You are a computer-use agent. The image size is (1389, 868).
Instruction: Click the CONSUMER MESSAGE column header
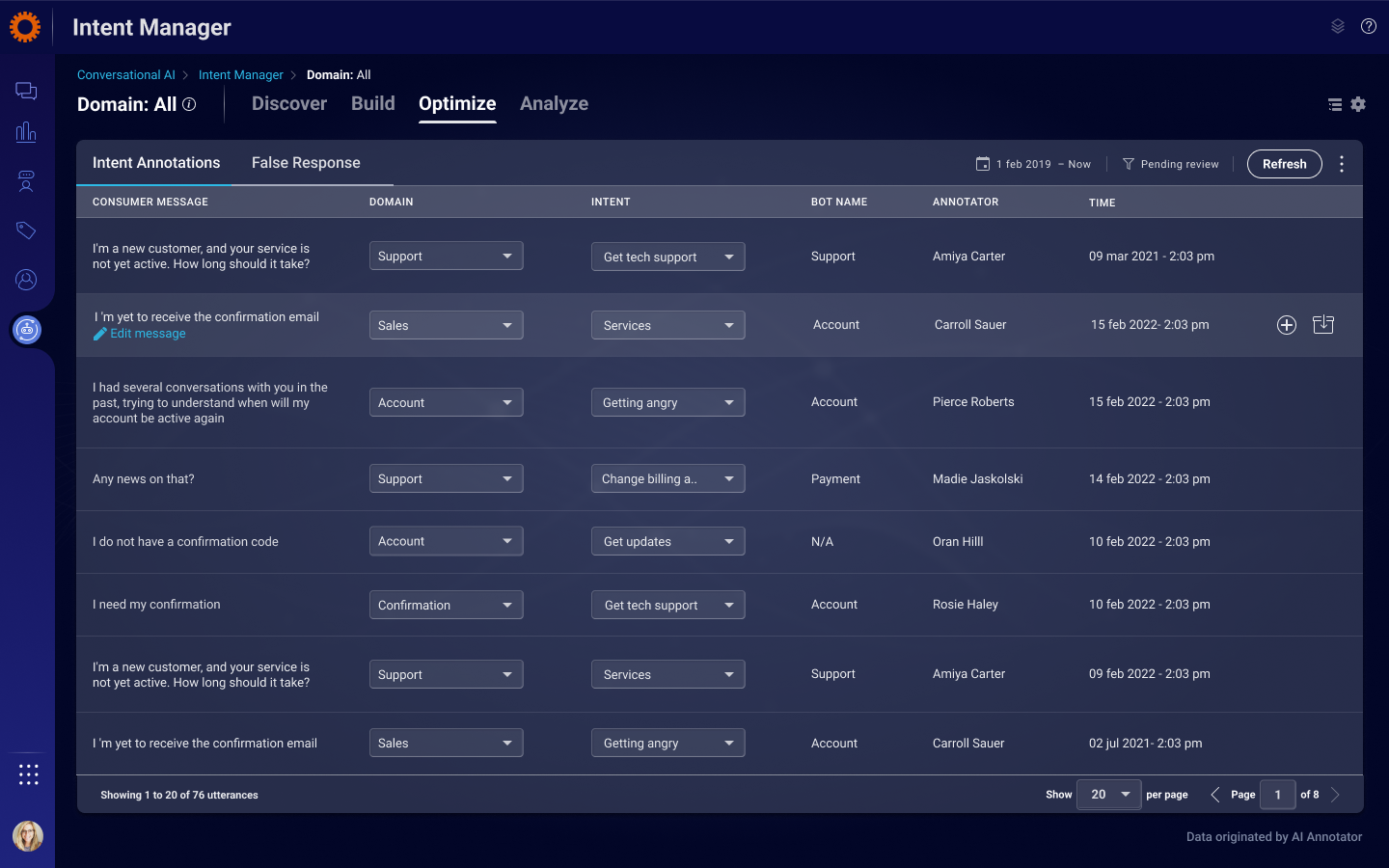(150, 202)
